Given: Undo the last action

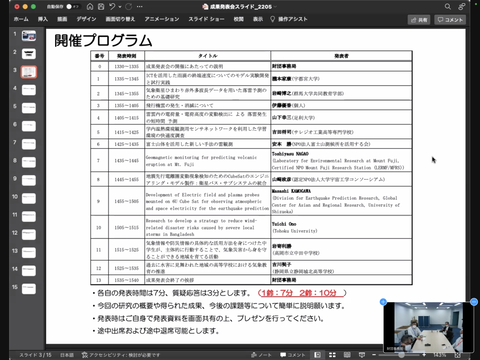Looking at the screenshot, I should coord(112,7).
